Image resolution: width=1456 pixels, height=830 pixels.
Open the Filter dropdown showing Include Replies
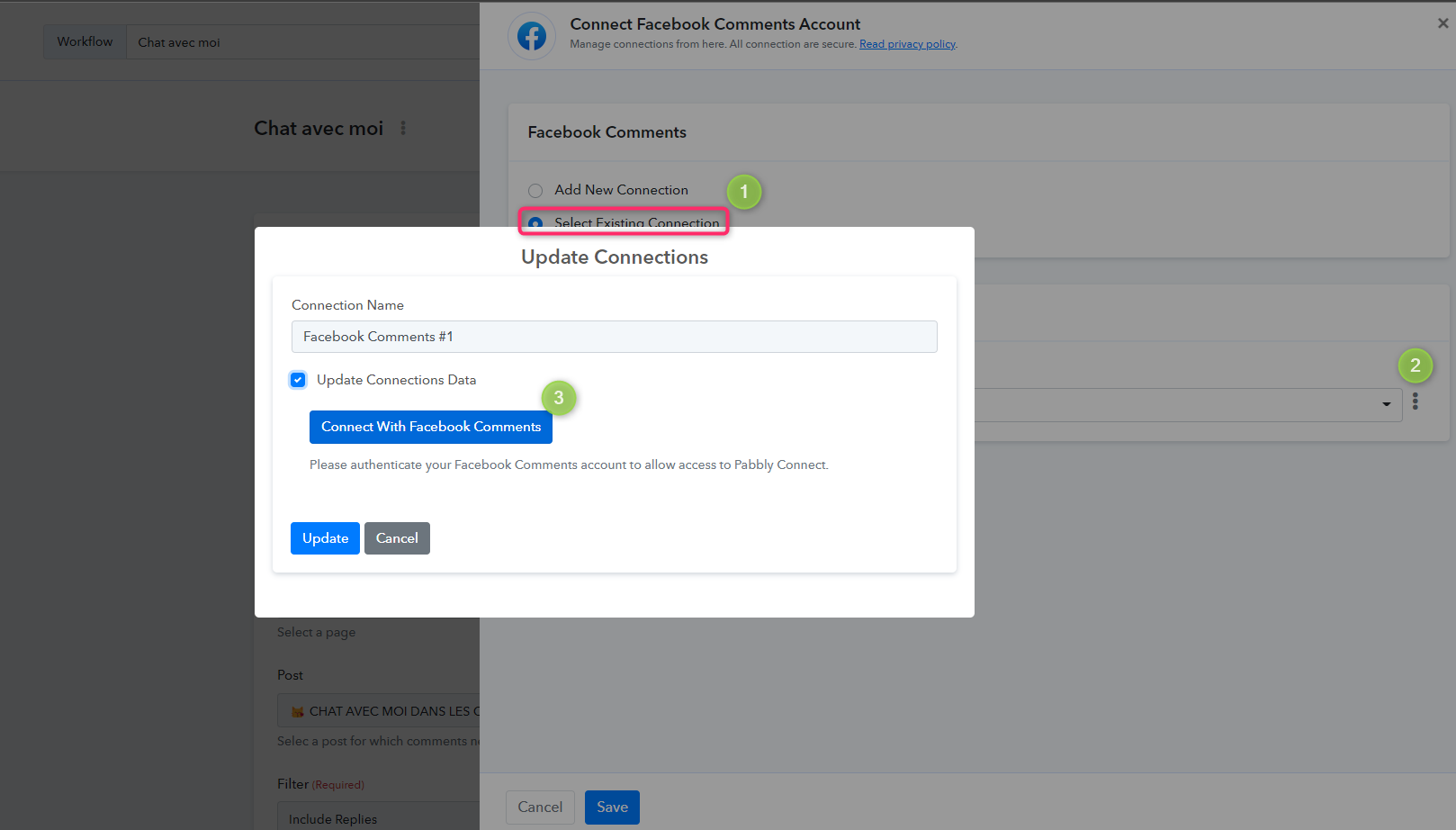coord(378,817)
